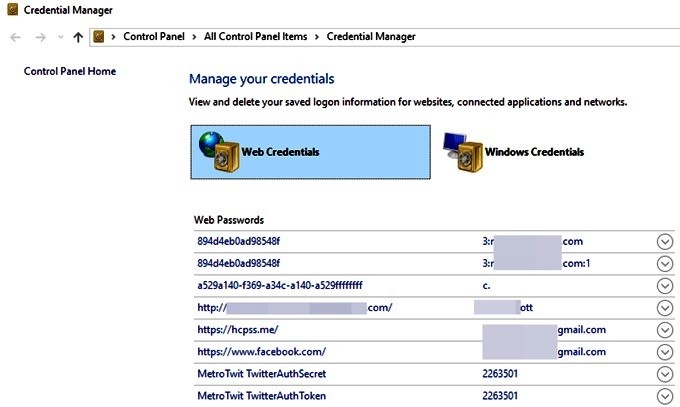Select the Web Credentials tab
This screenshot has width=680, height=407.
tap(311, 152)
